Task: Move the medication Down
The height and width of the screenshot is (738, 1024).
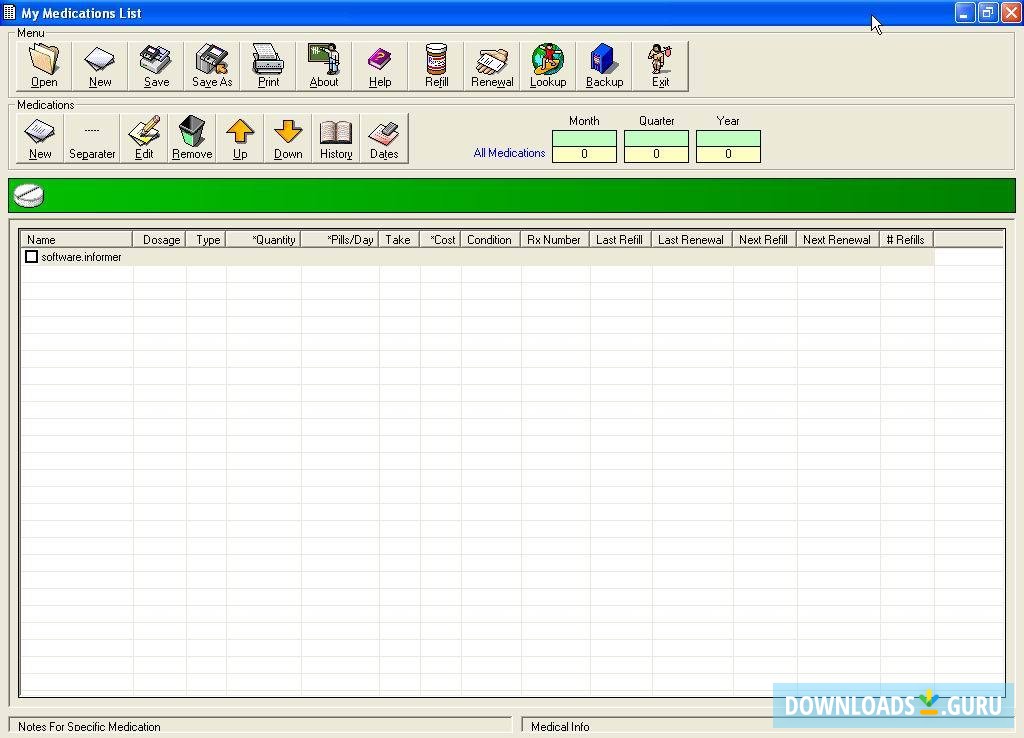Action: pos(288,138)
